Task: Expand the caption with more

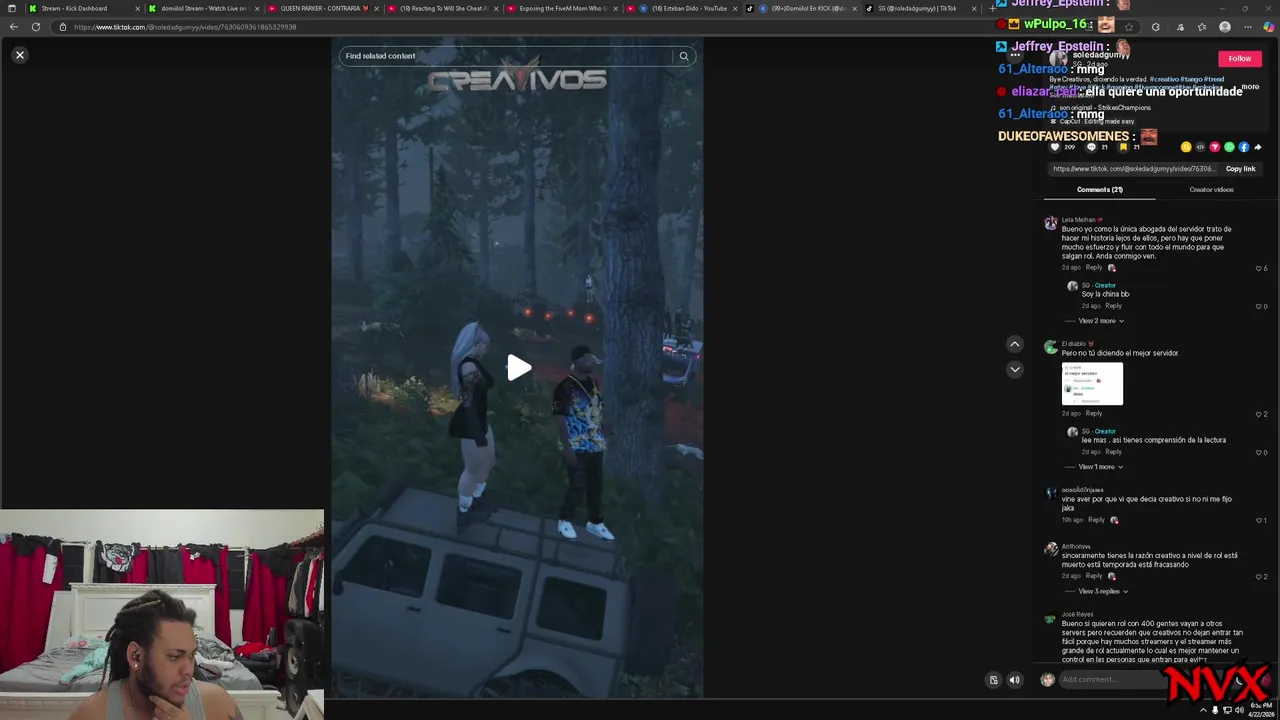Action: (x=1250, y=87)
